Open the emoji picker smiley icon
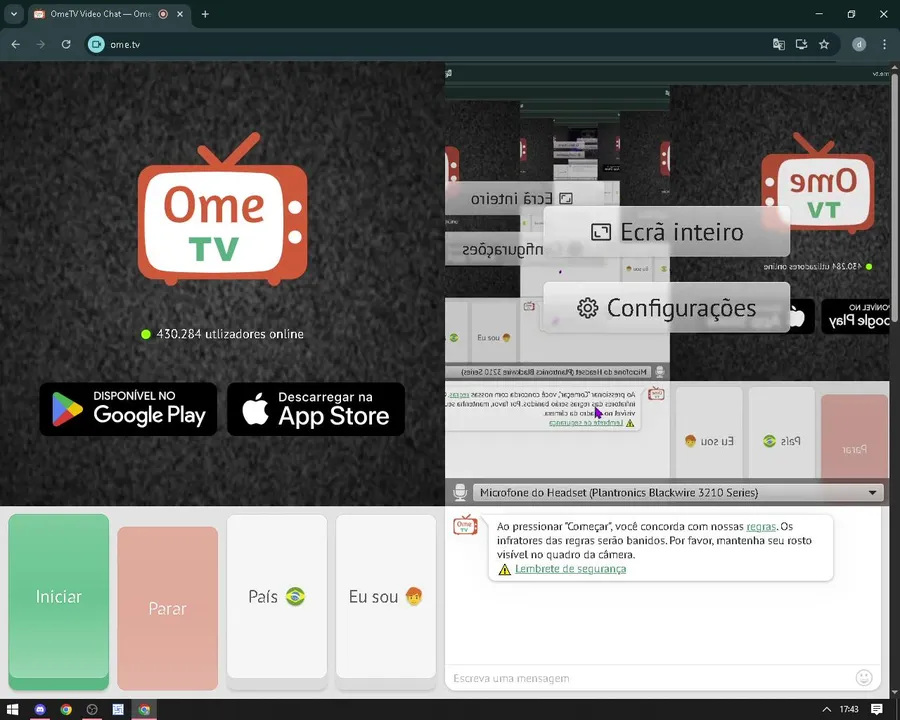 coord(864,678)
